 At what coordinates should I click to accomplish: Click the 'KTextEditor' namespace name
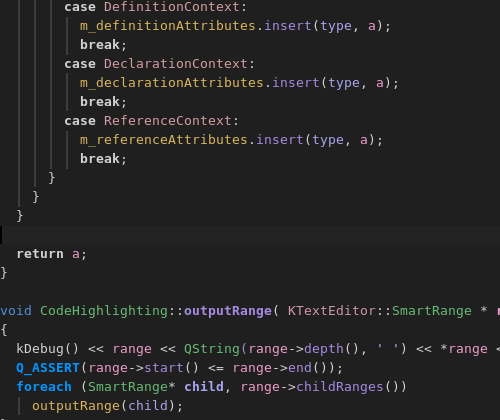pos(332,311)
